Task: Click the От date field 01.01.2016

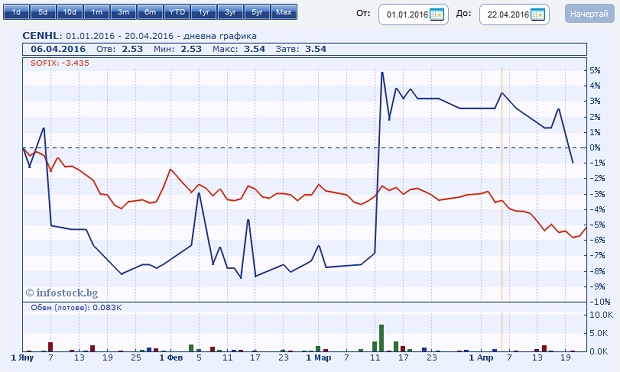Action: pyautogui.click(x=413, y=15)
